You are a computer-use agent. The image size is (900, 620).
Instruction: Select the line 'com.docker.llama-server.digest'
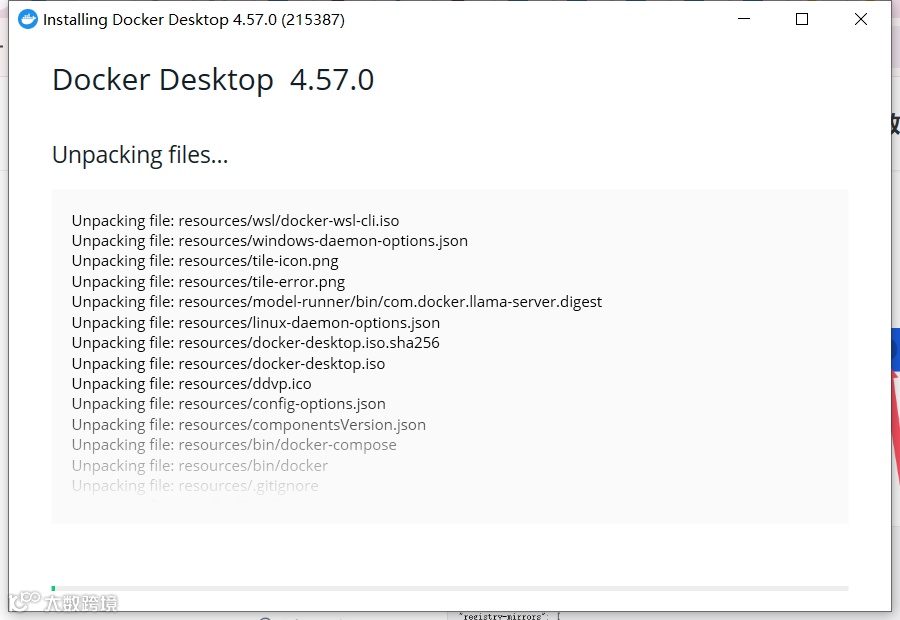[337, 301]
